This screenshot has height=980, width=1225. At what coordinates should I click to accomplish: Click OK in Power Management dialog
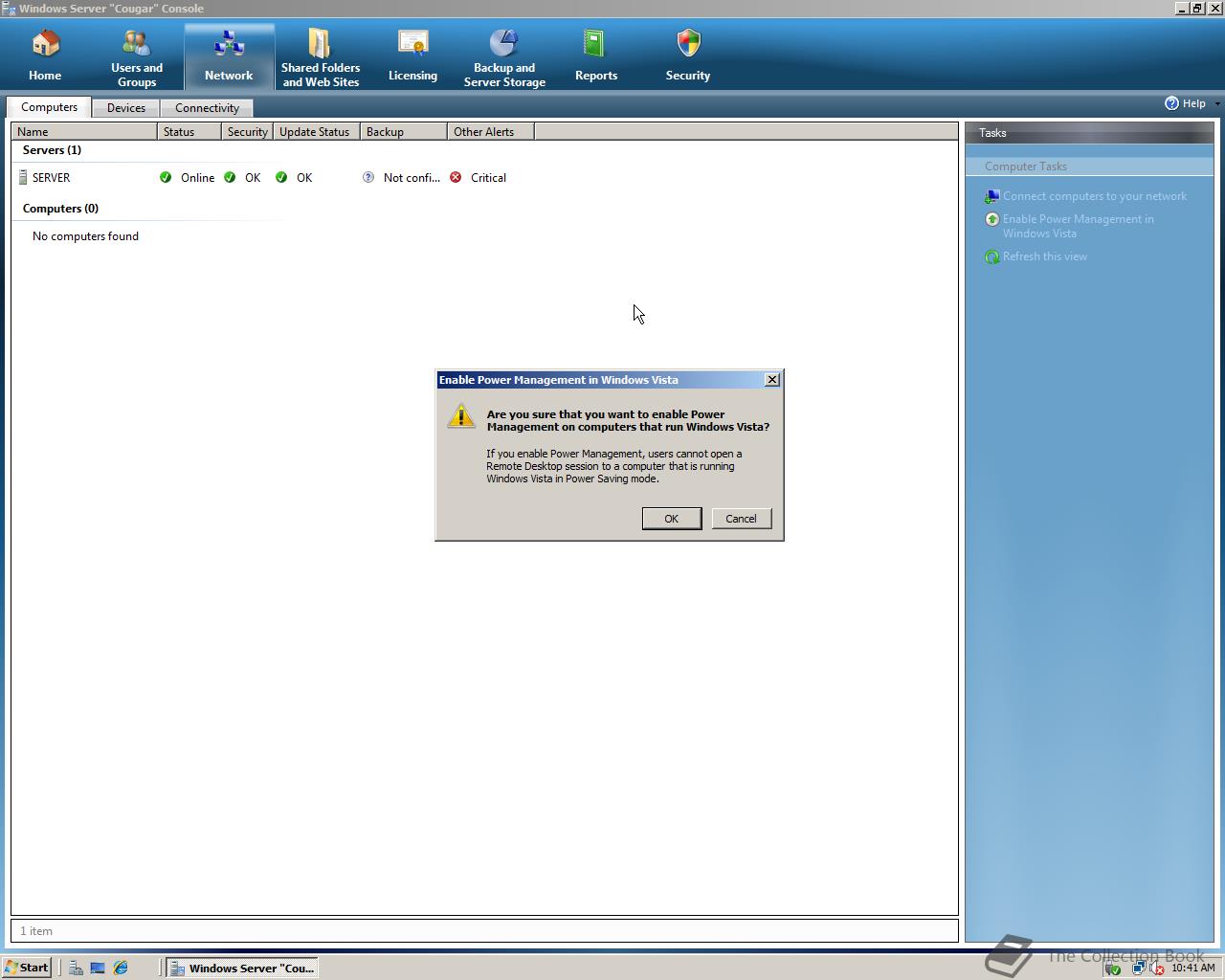[x=672, y=519]
